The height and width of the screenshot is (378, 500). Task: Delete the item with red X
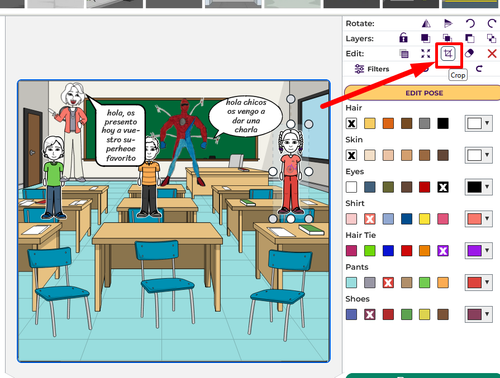(492, 54)
